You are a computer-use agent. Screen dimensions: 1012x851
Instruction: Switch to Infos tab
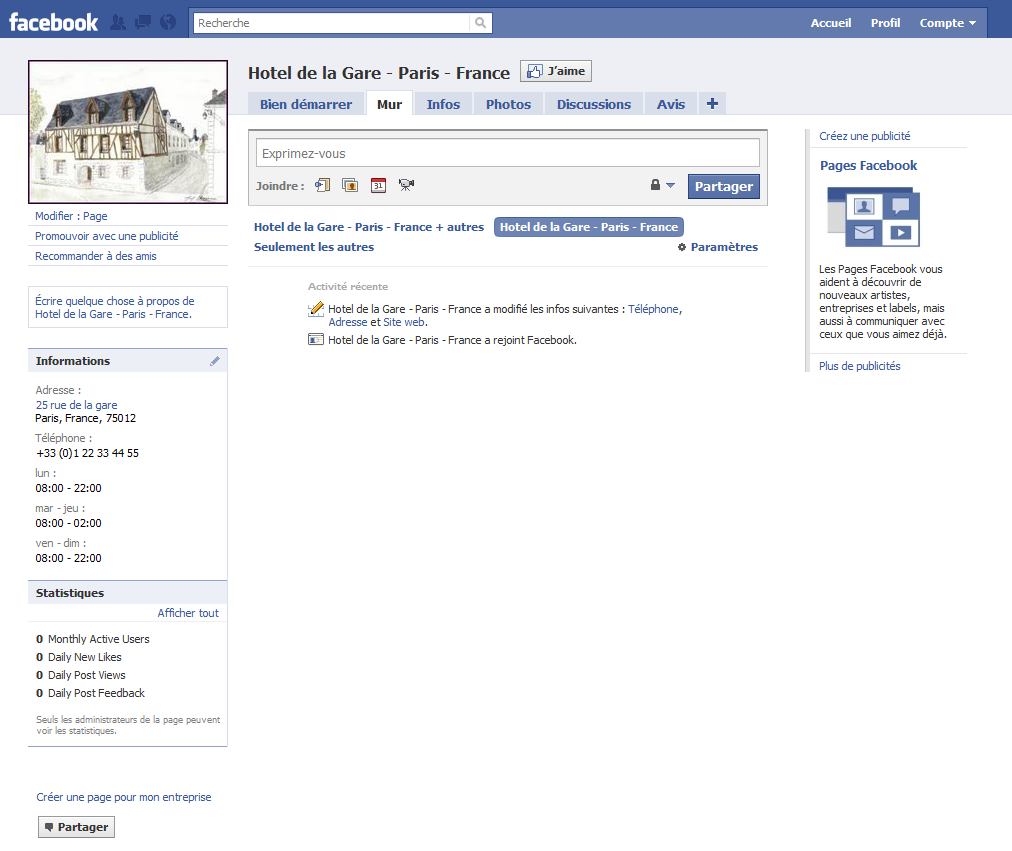coord(443,104)
